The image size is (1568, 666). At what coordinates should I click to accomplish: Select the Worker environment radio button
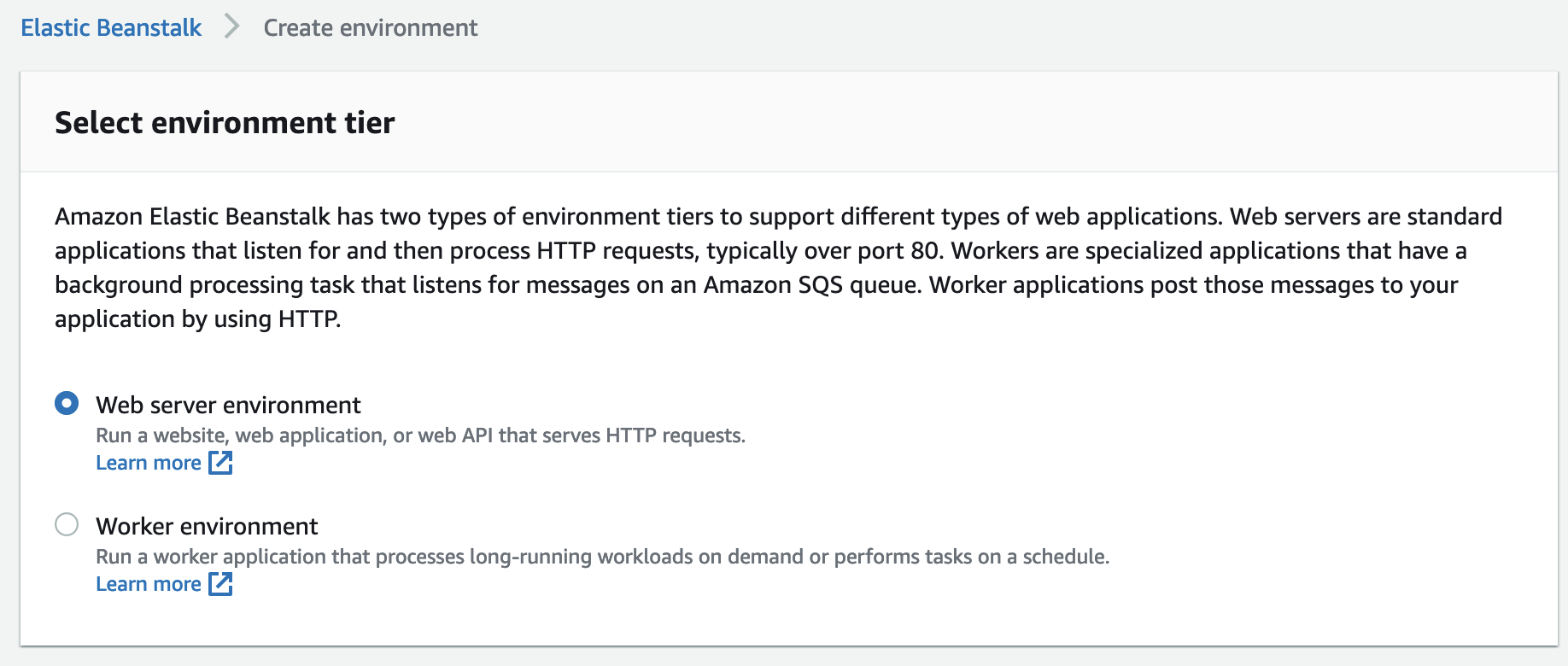coord(67,524)
